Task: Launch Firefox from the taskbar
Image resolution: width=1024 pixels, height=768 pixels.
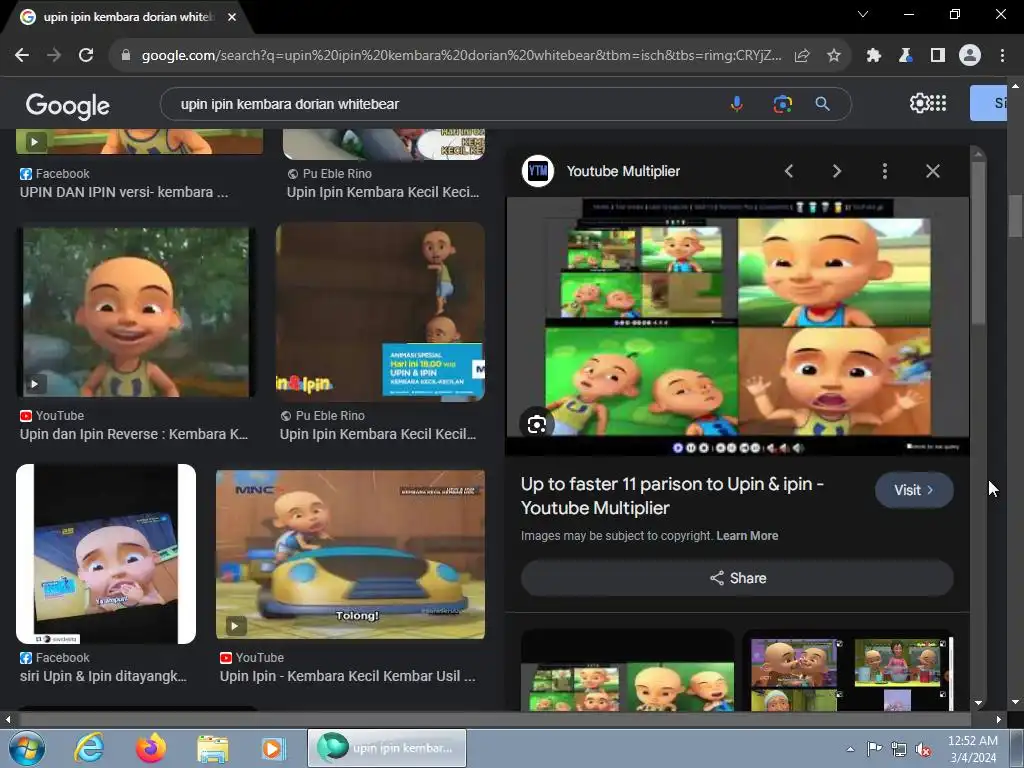Action: [x=150, y=748]
